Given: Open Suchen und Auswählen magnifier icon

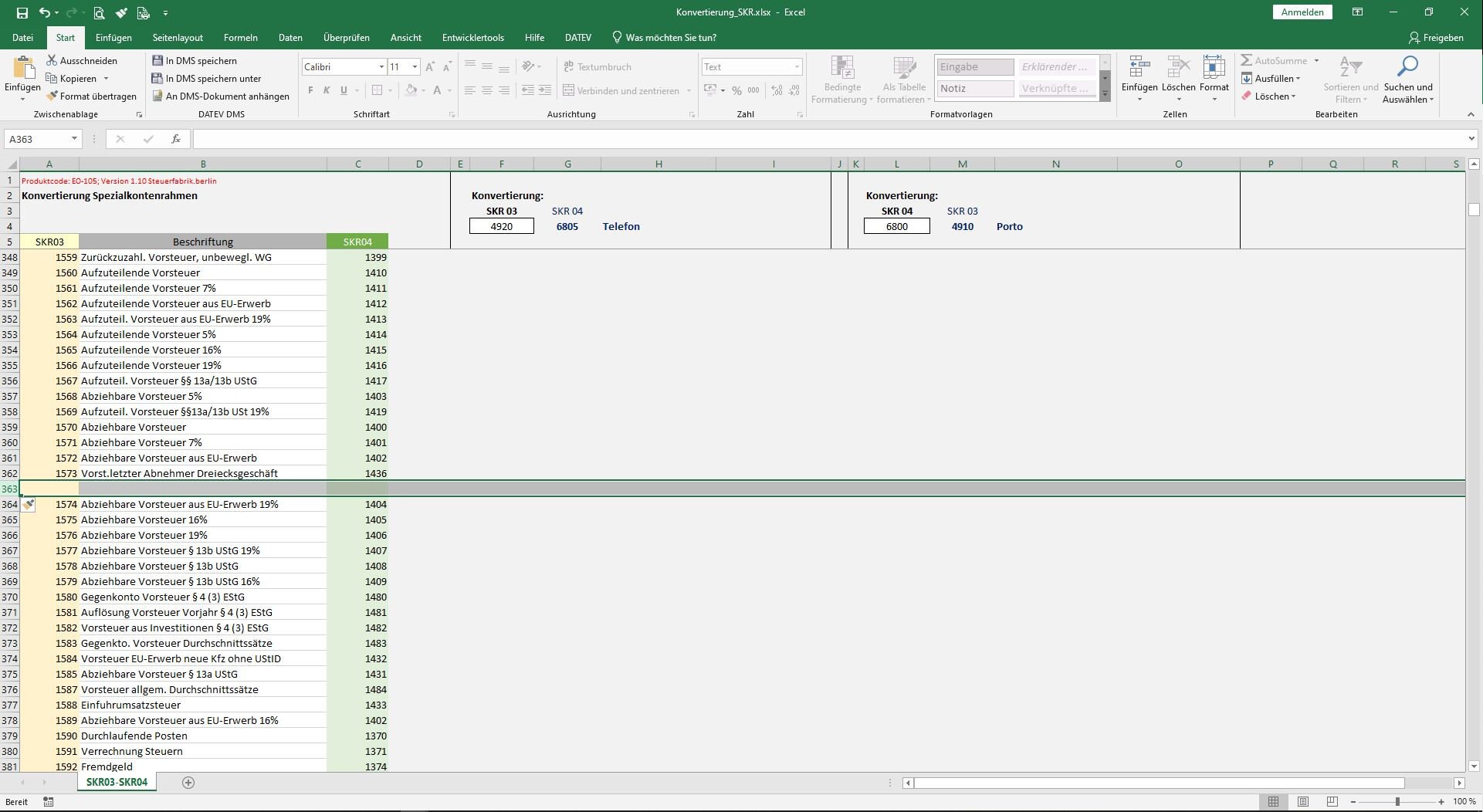Looking at the screenshot, I should 1407,66.
